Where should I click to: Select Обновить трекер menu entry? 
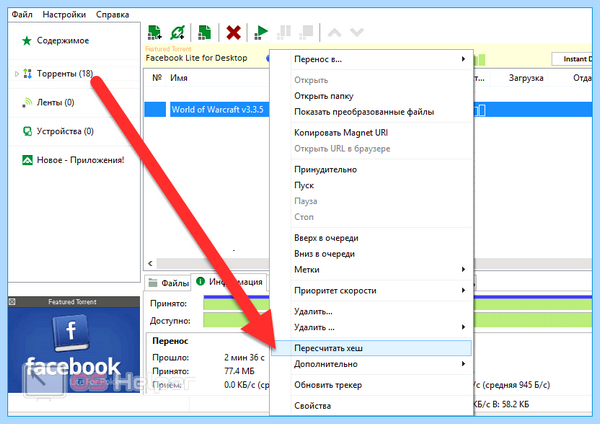pyautogui.click(x=371, y=385)
